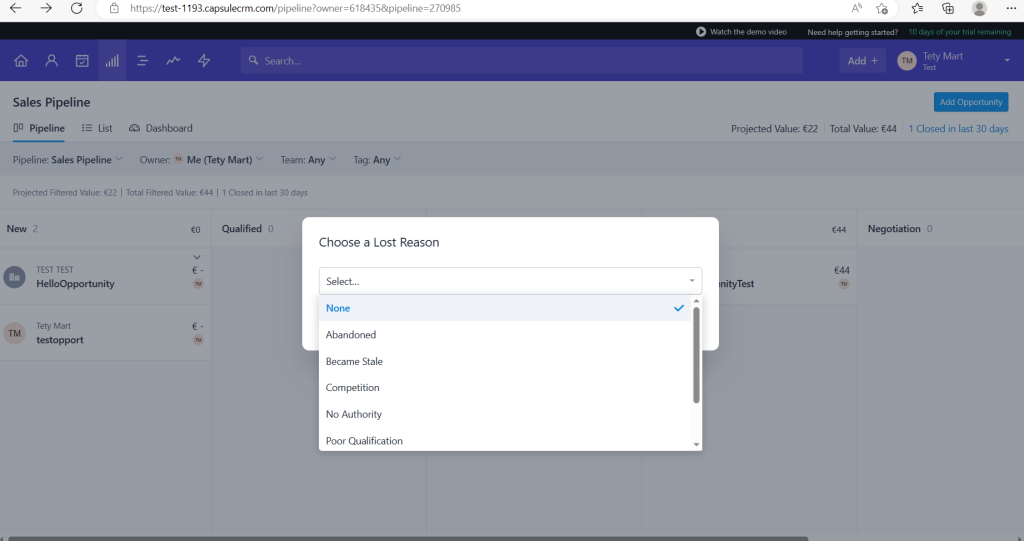Screen dimensions: 1024x541
Task: Click owner badge on HelloOpportunity card
Action: [198, 284]
